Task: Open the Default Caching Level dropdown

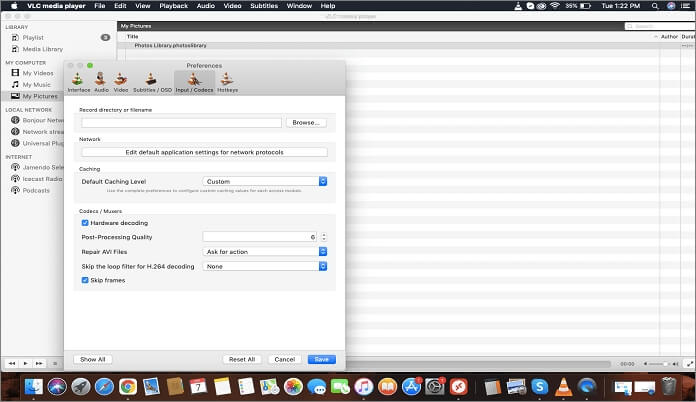Action: (x=265, y=181)
